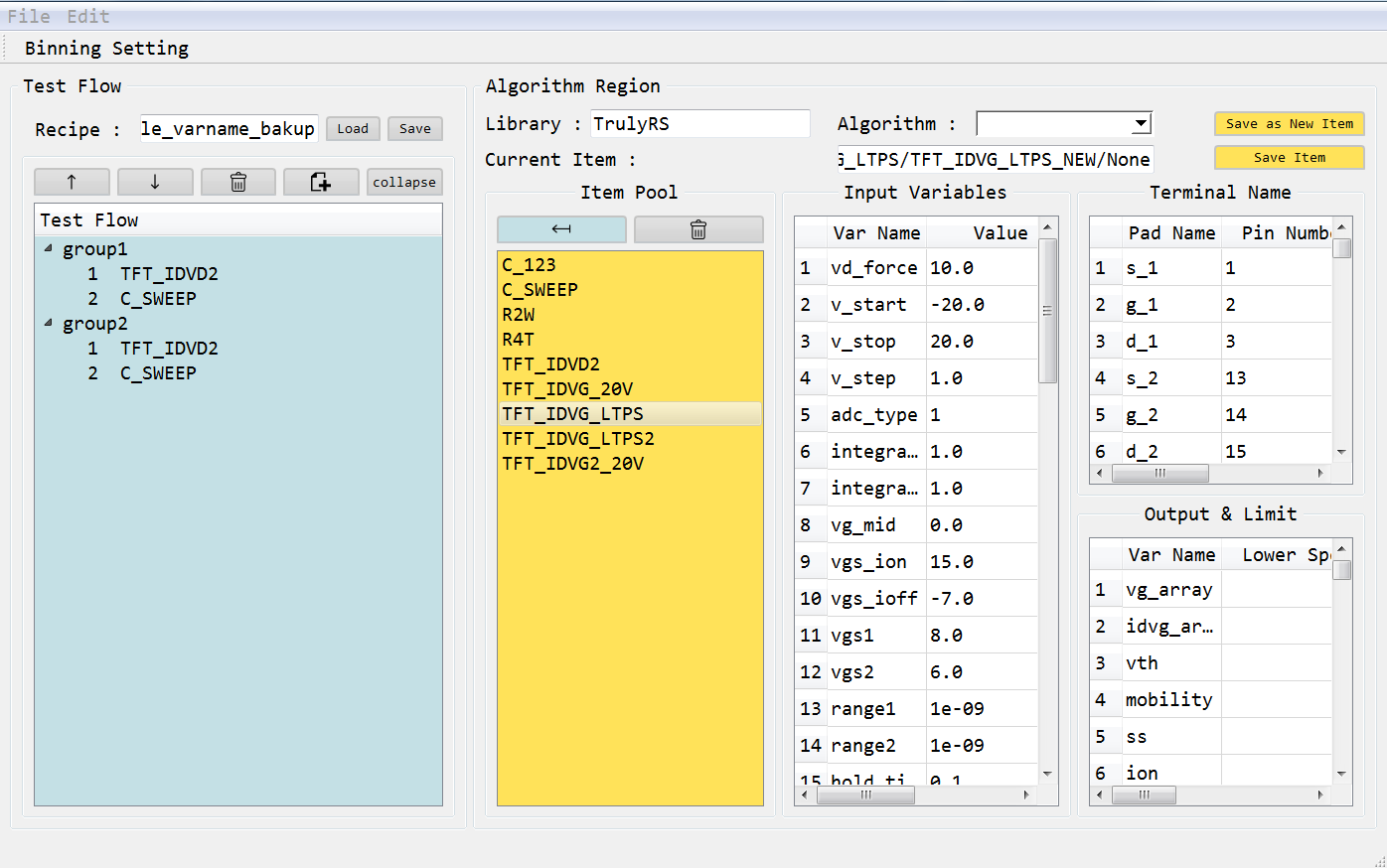The width and height of the screenshot is (1387, 868).
Task: Click the Terminal Name scroll-right arrow
Action: (1320, 474)
